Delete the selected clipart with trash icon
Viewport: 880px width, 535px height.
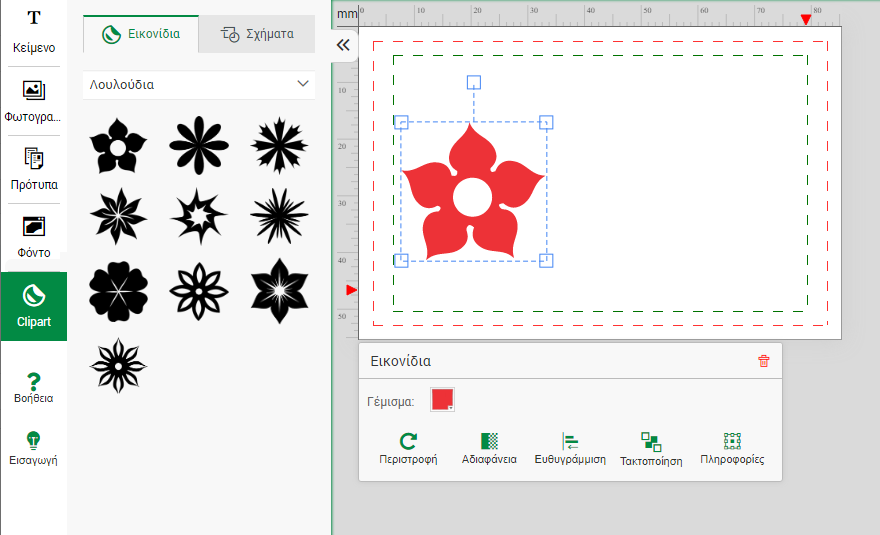(764, 361)
